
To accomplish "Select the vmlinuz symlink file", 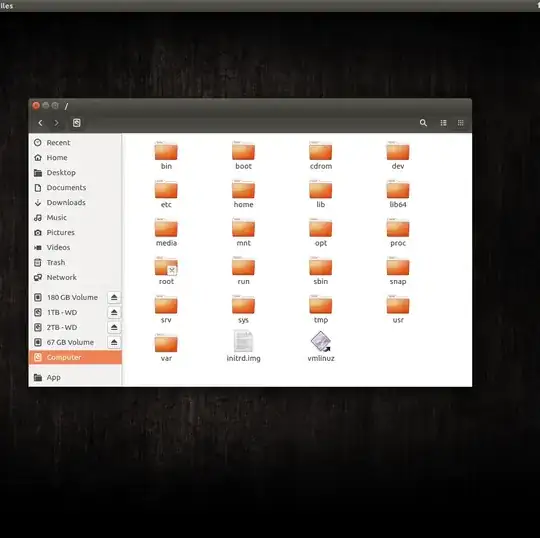I will coord(321,346).
